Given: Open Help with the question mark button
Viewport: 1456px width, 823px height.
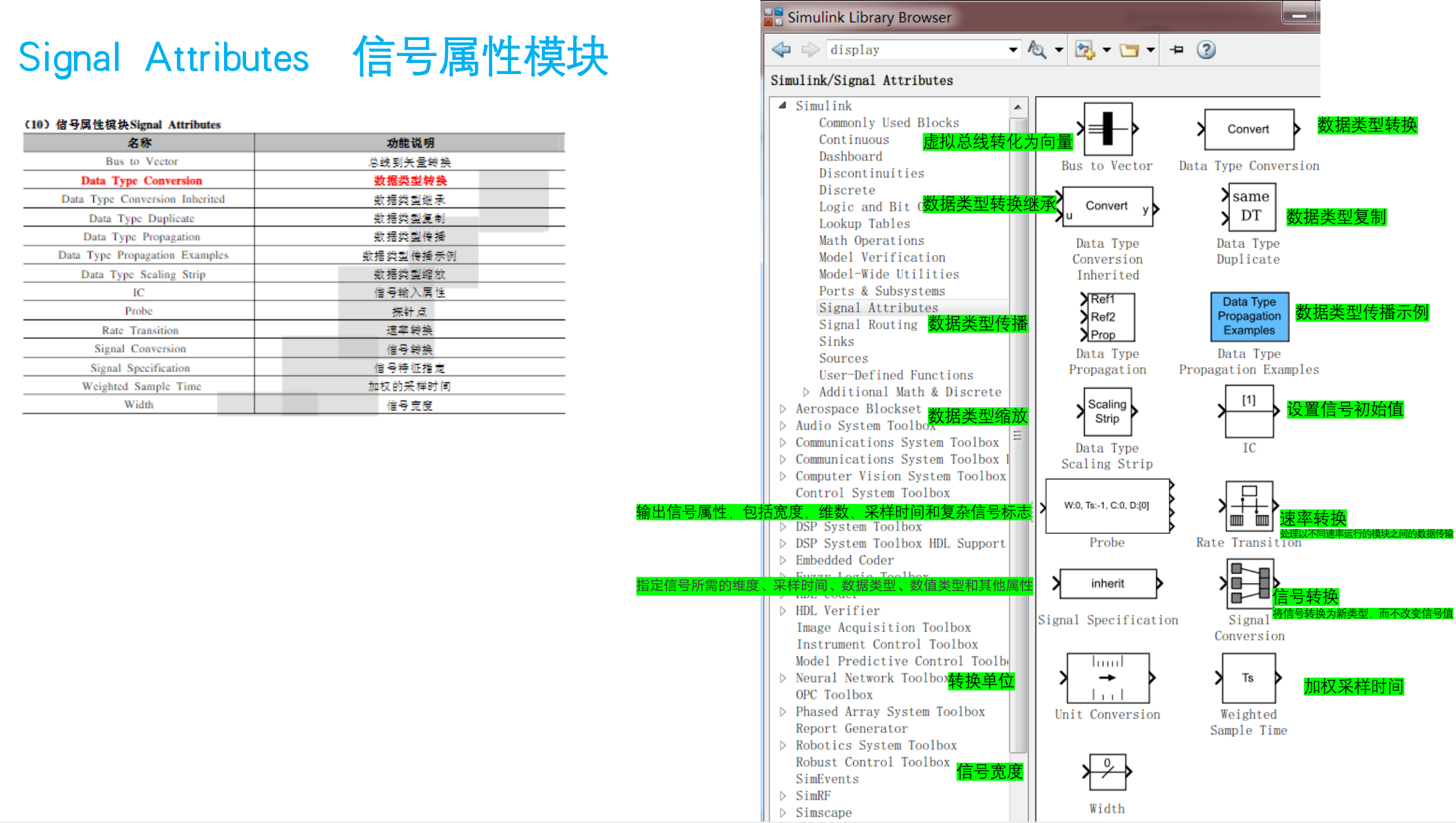Looking at the screenshot, I should (x=1206, y=49).
